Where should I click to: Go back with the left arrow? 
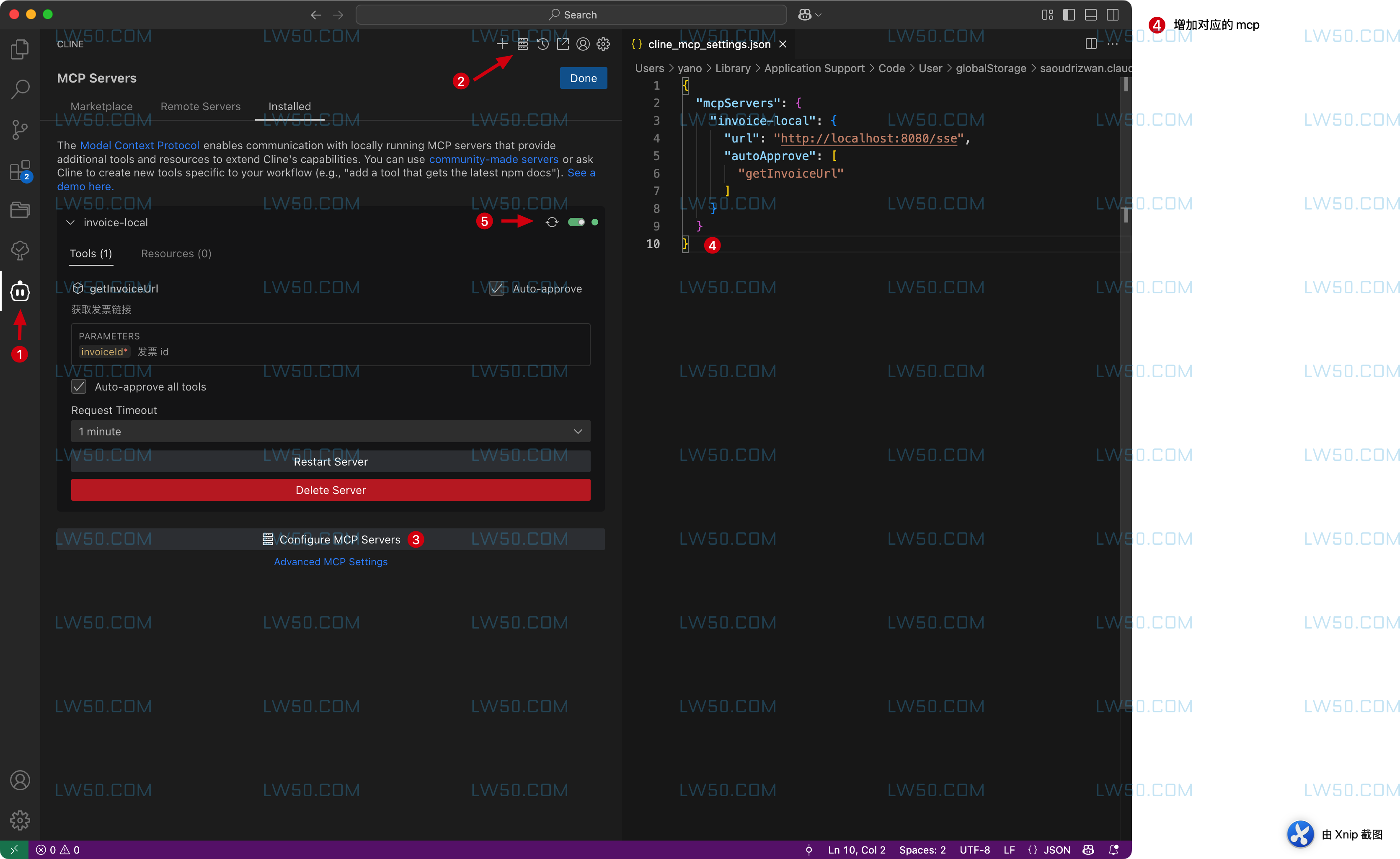pos(316,15)
